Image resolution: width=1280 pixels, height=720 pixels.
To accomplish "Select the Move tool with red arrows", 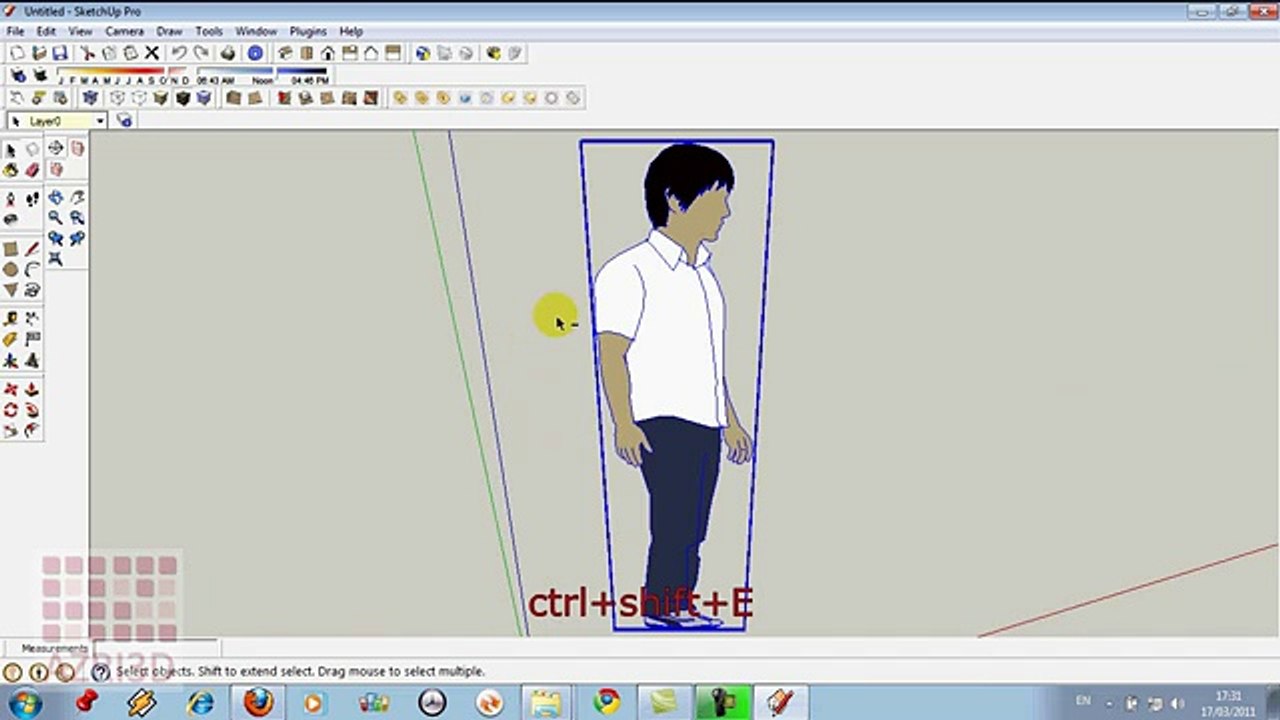I will tap(10, 389).
